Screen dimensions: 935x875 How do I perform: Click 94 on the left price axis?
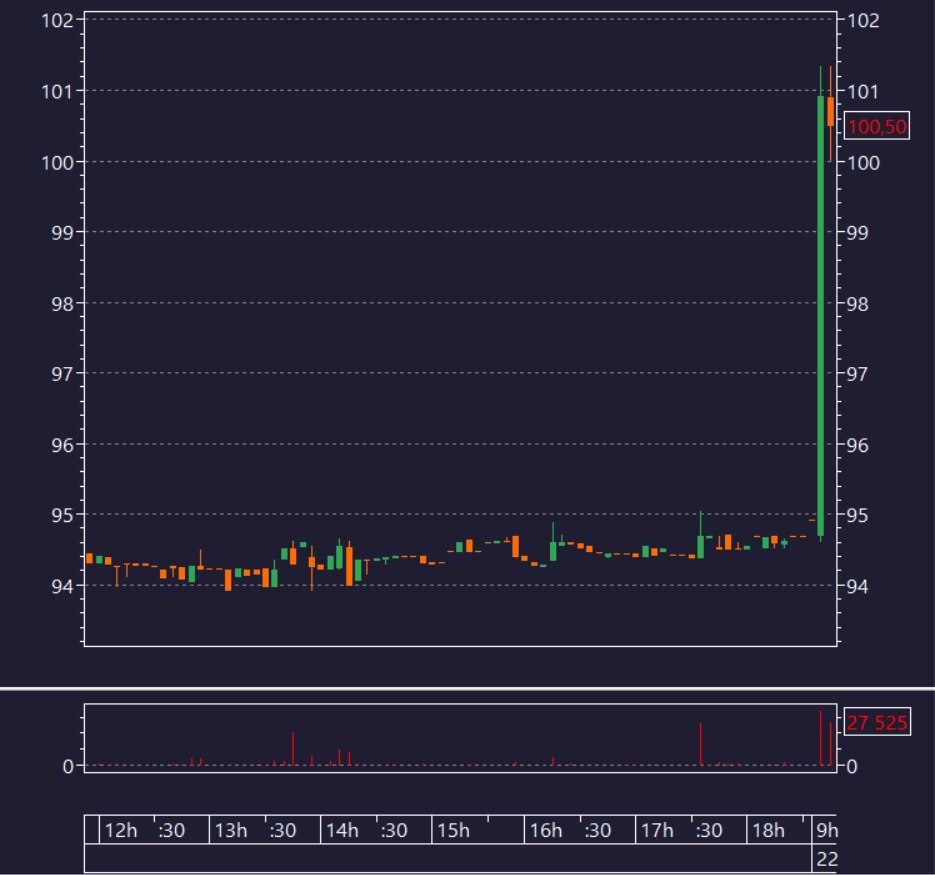pos(63,586)
